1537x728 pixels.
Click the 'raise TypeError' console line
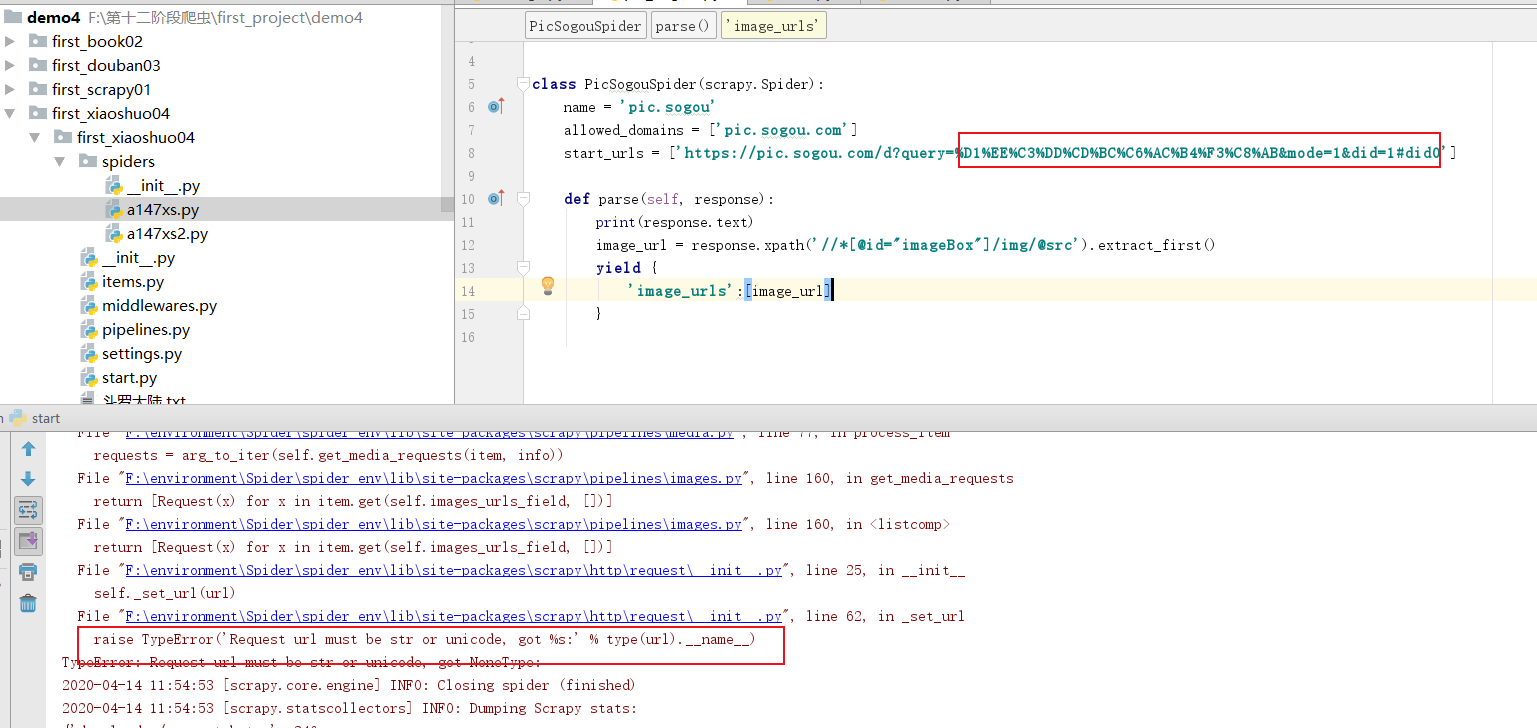click(424, 639)
